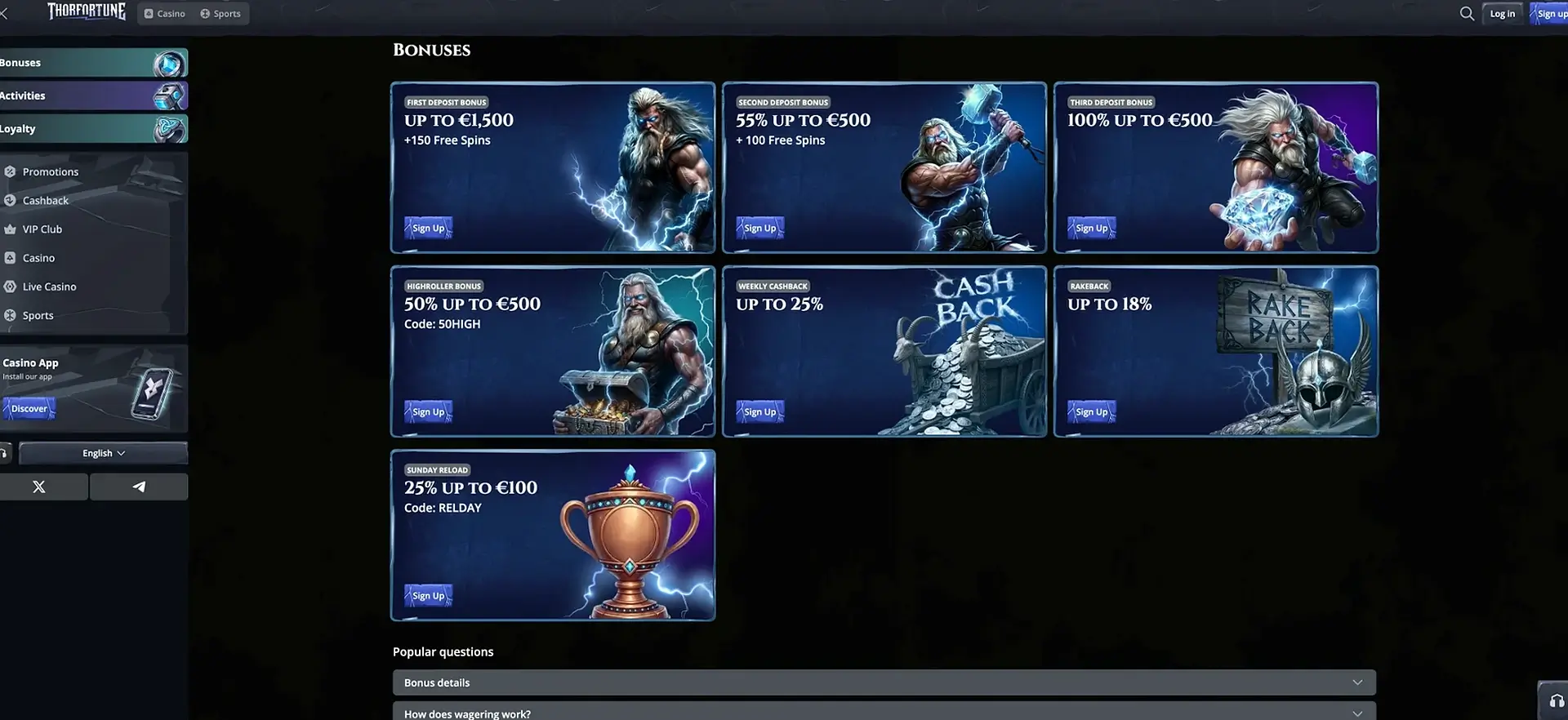
Task: Click the Log in button
Action: pos(1502,13)
